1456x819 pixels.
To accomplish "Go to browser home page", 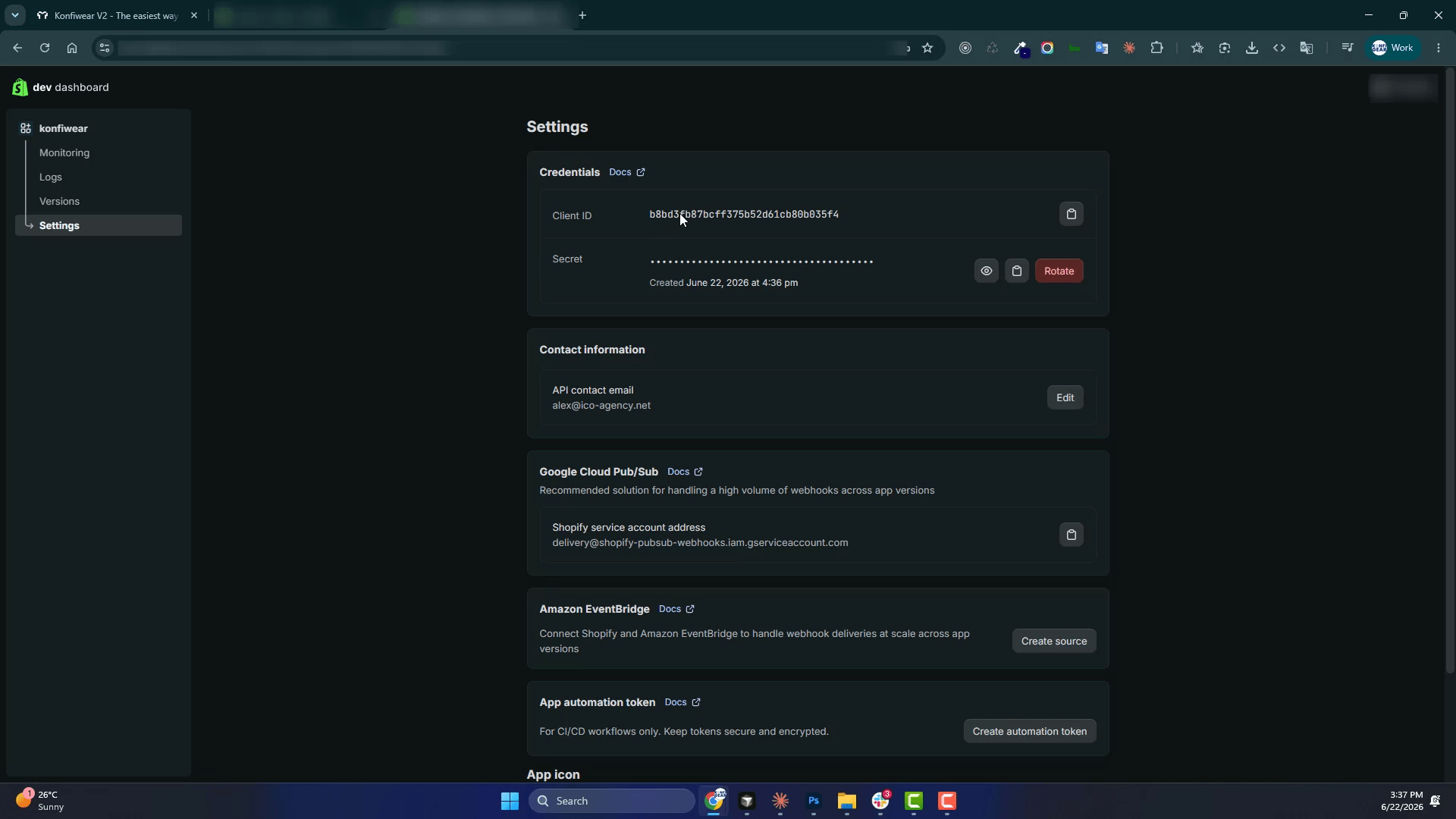I will 72,48.
